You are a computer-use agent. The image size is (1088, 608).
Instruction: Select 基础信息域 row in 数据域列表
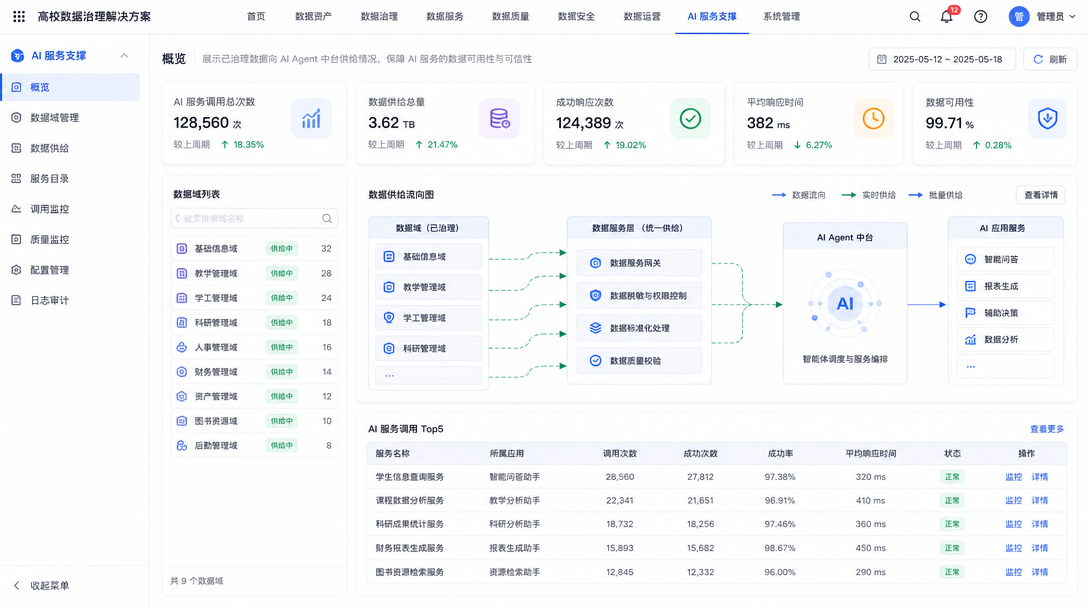[x=254, y=248]
